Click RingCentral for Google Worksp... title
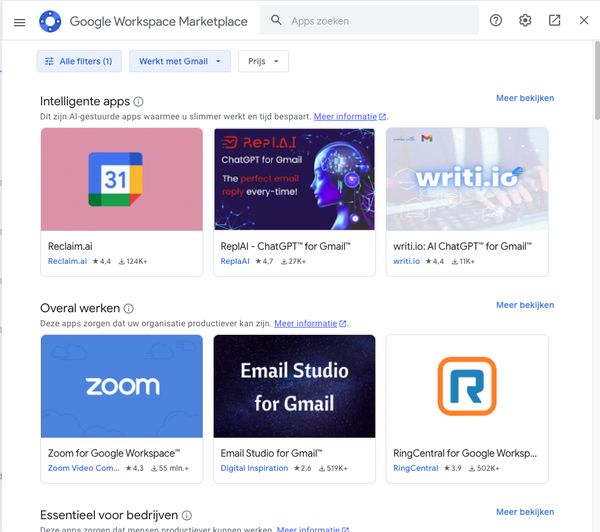Image resolution: width=600 pixels, height=532 pixels. pos(465,454)
